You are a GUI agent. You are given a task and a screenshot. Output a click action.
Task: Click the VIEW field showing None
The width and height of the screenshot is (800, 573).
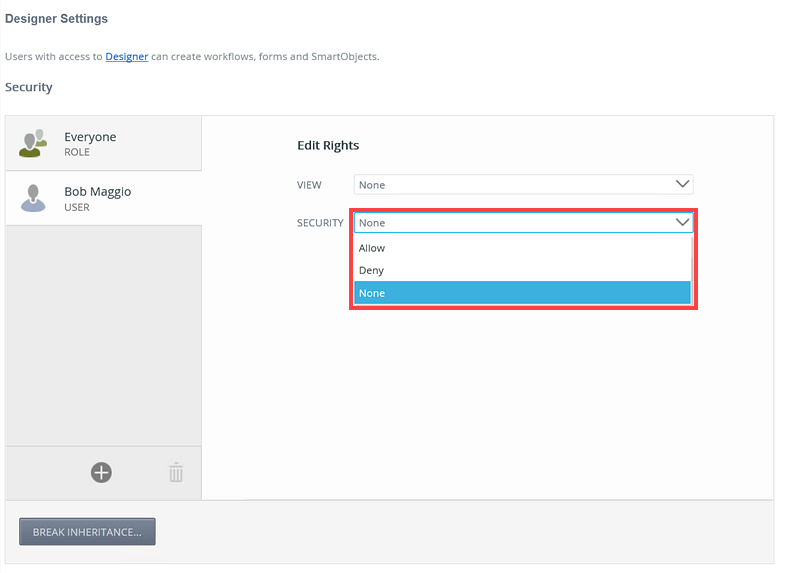pos(510,184)
